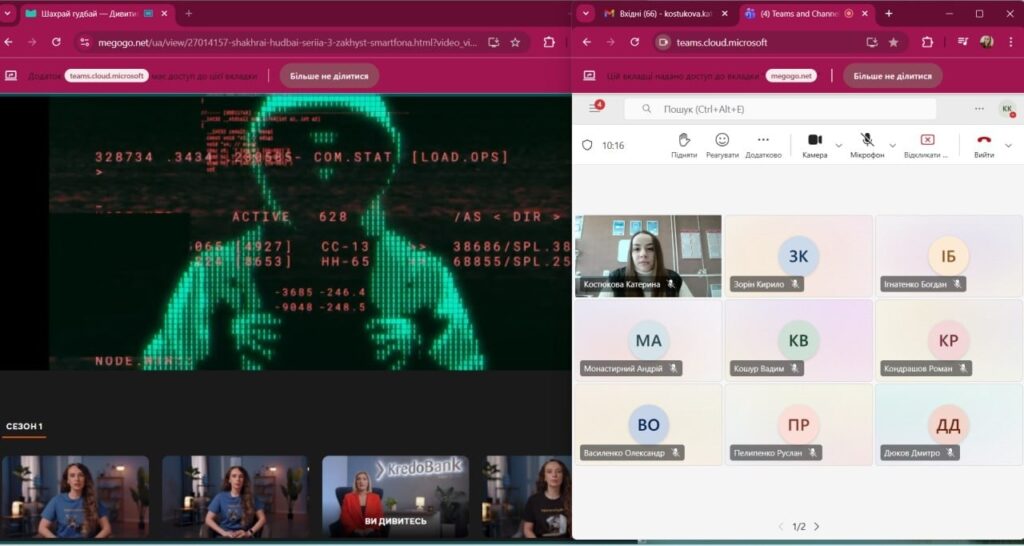Go to next participants page arrow

(x=816, y=526)
